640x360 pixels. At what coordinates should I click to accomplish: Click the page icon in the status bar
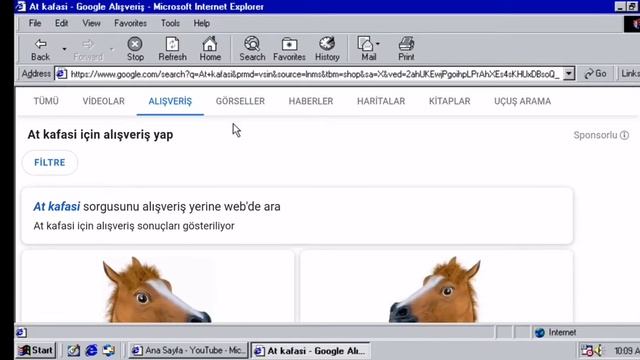21,333
